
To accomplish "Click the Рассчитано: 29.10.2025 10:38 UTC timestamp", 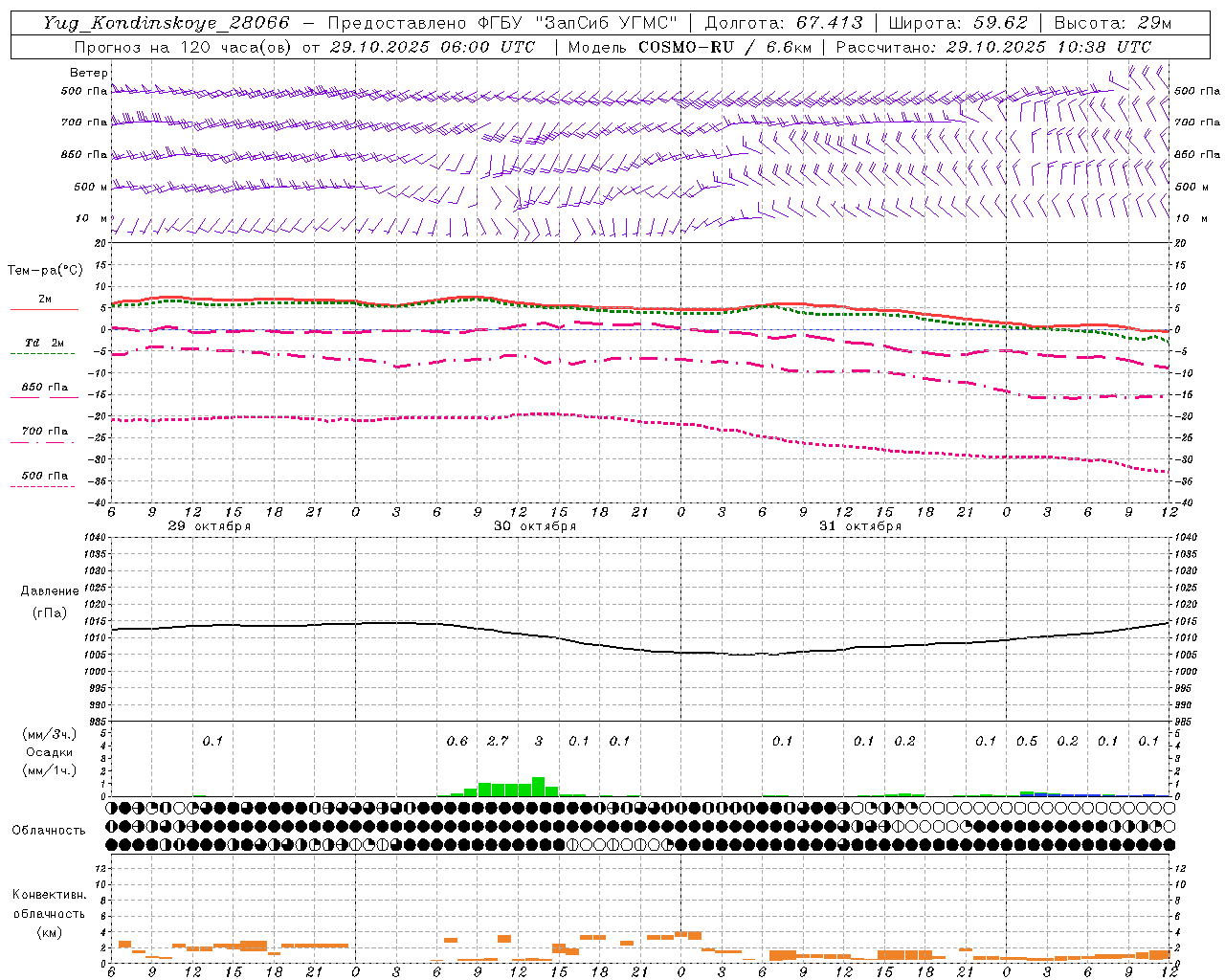I will 993,47.
